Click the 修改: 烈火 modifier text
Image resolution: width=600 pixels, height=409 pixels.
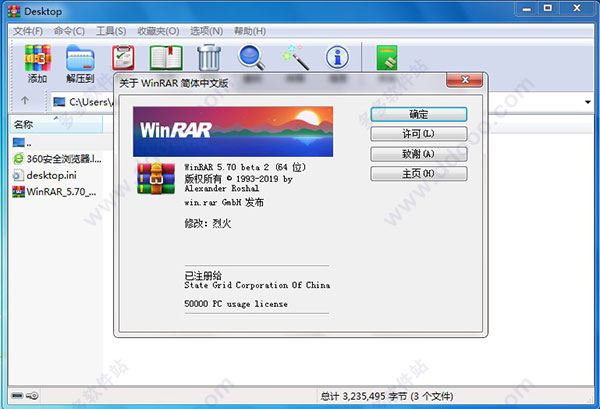click(x=208, y=223)
